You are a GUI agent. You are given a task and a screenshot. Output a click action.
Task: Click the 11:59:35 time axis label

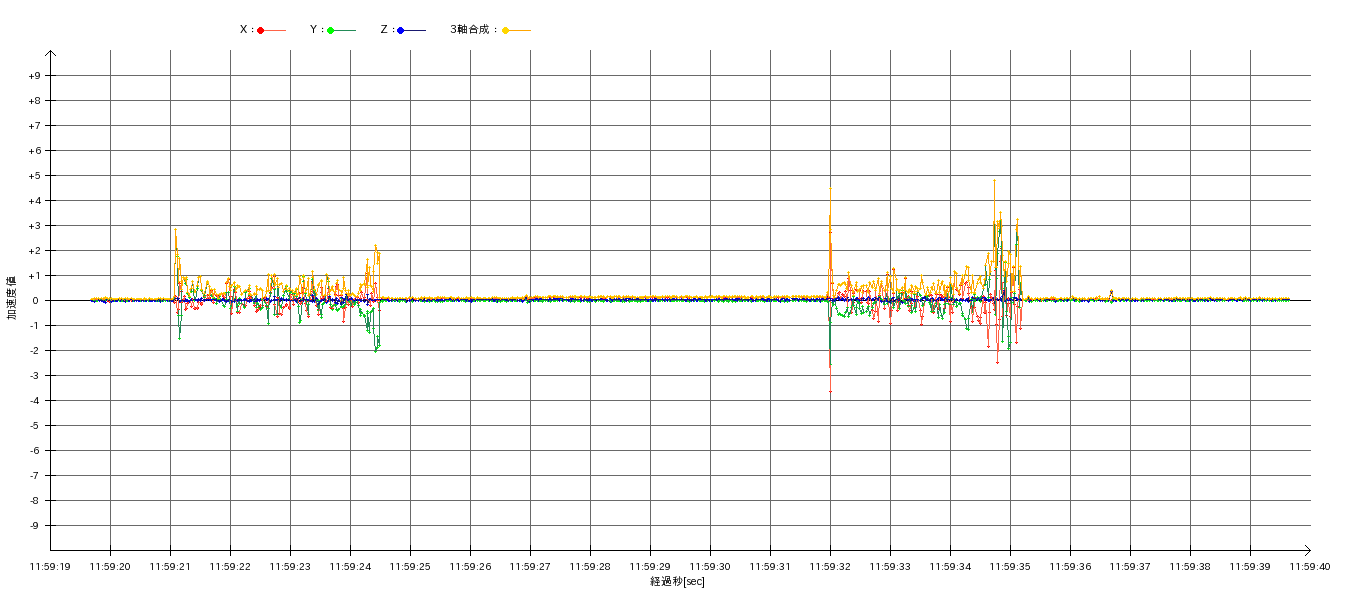1010,566
